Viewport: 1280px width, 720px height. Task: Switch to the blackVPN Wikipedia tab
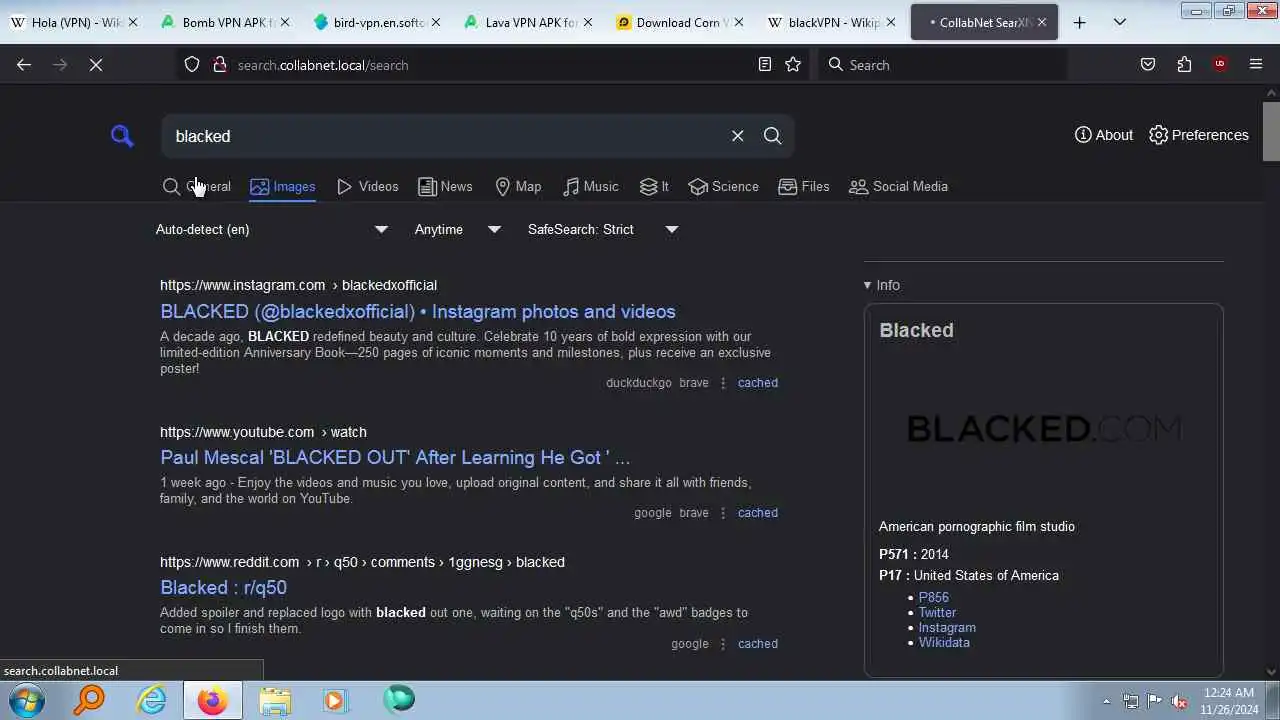830,22
